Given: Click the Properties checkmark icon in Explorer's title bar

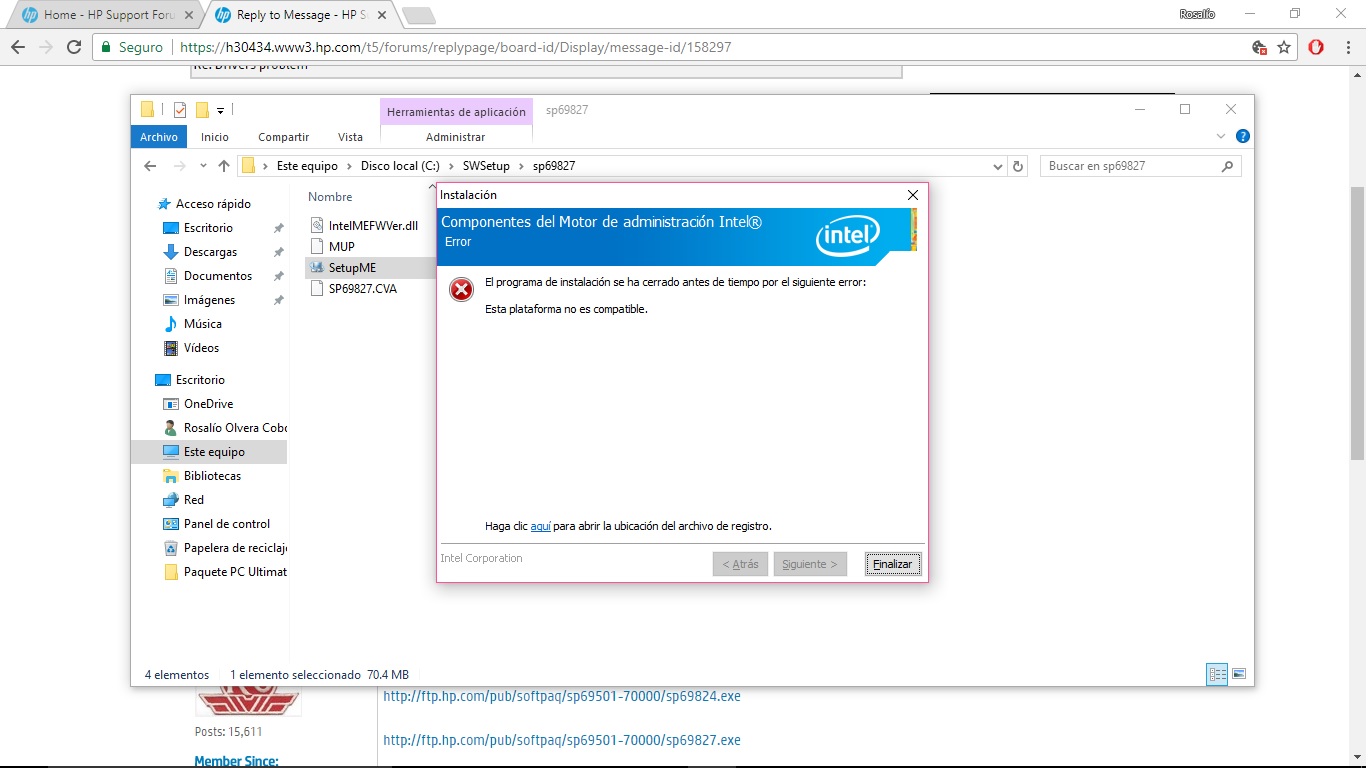Looking at the screenshot, I should tap(180, 110).
